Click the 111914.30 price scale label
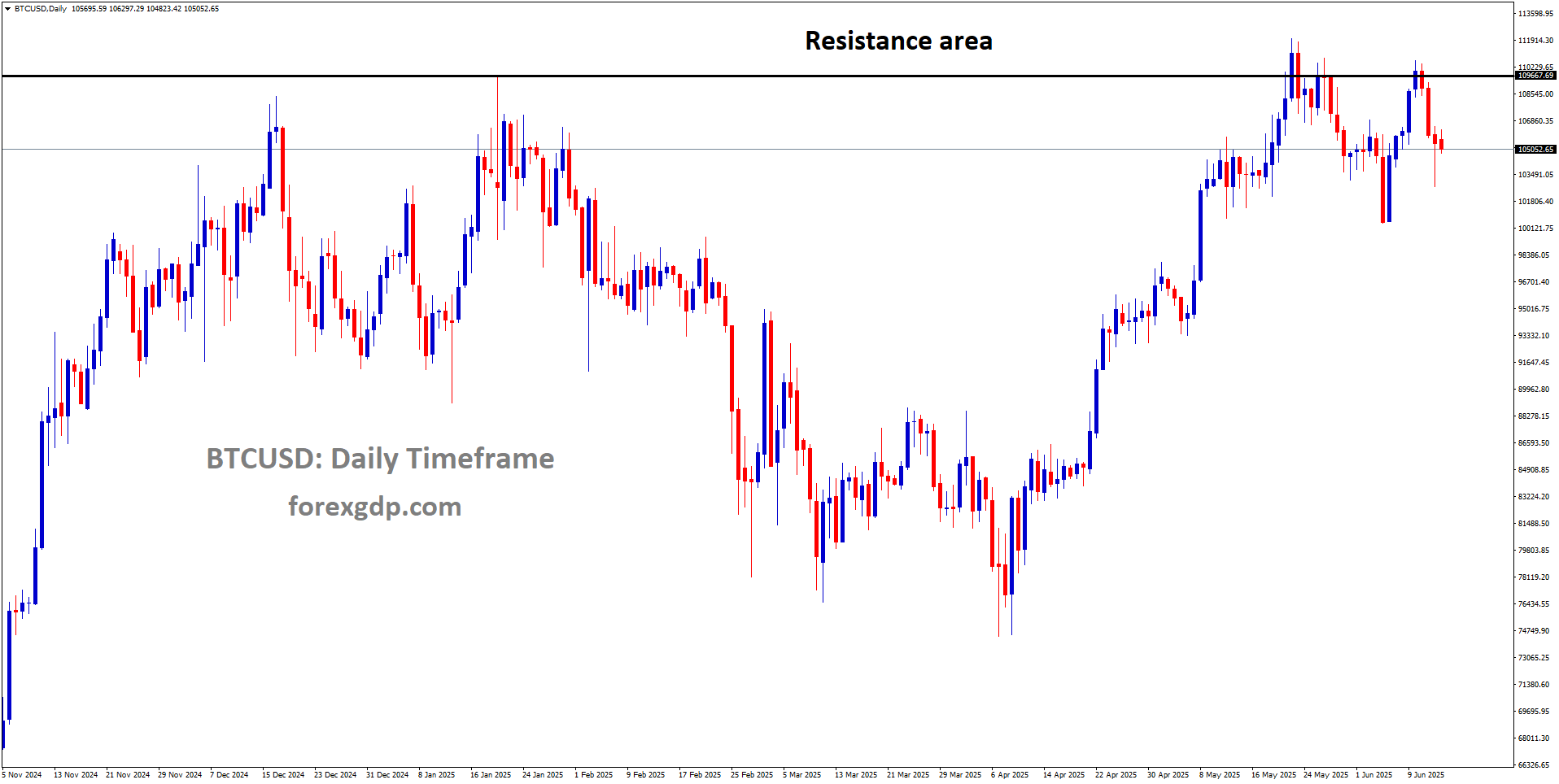Image resolution: width=1559 pixels, height=784 pixels. pyautogui.click(x=1535, y=41)
